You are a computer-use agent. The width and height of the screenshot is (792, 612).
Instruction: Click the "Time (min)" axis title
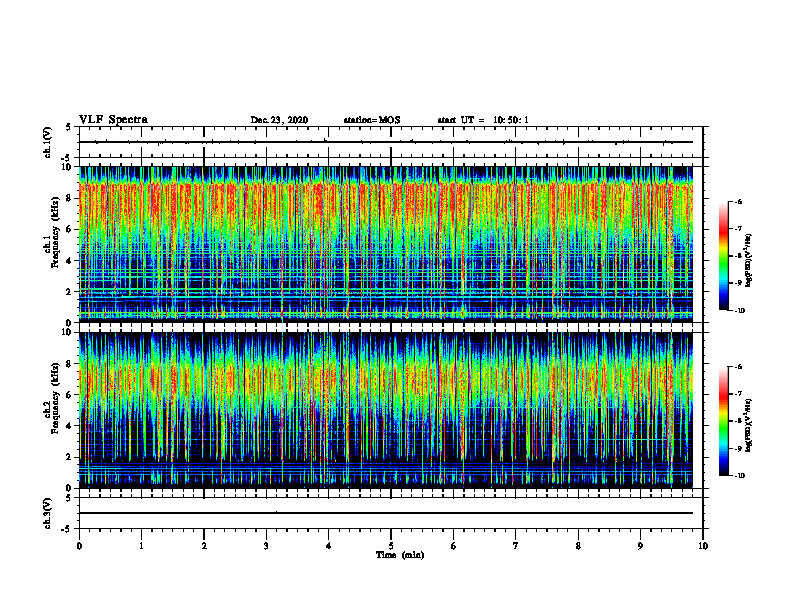400,555
